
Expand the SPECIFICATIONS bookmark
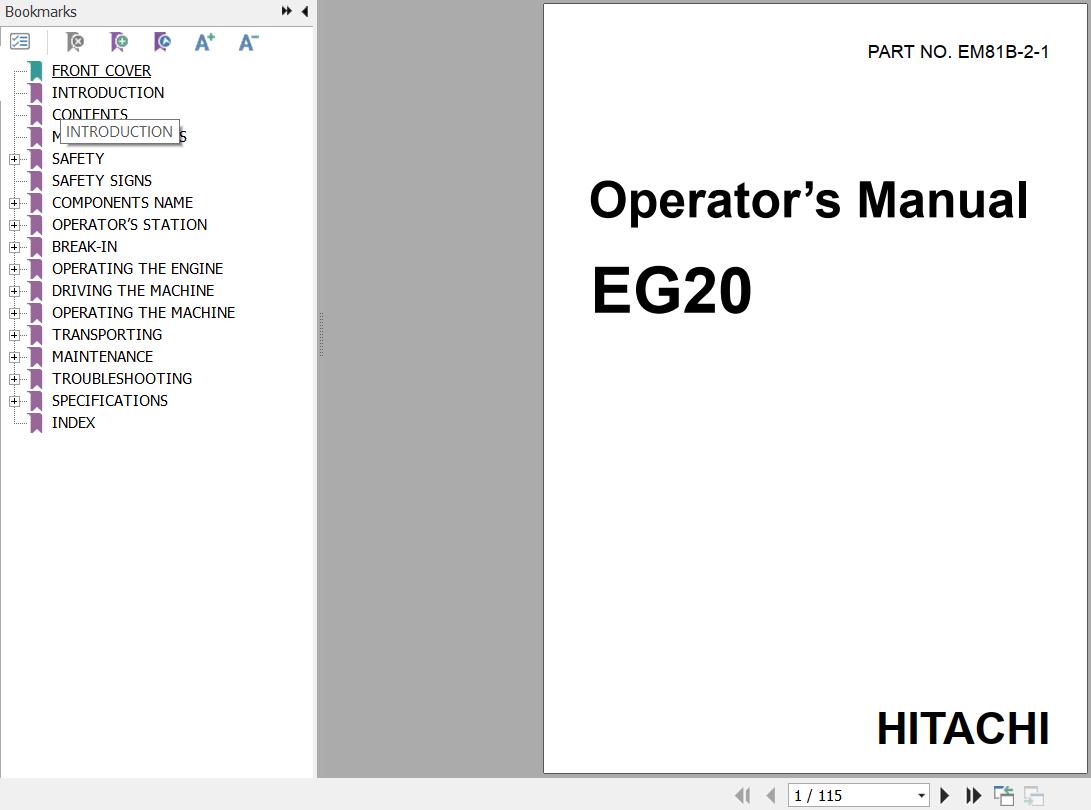(14, 402)
